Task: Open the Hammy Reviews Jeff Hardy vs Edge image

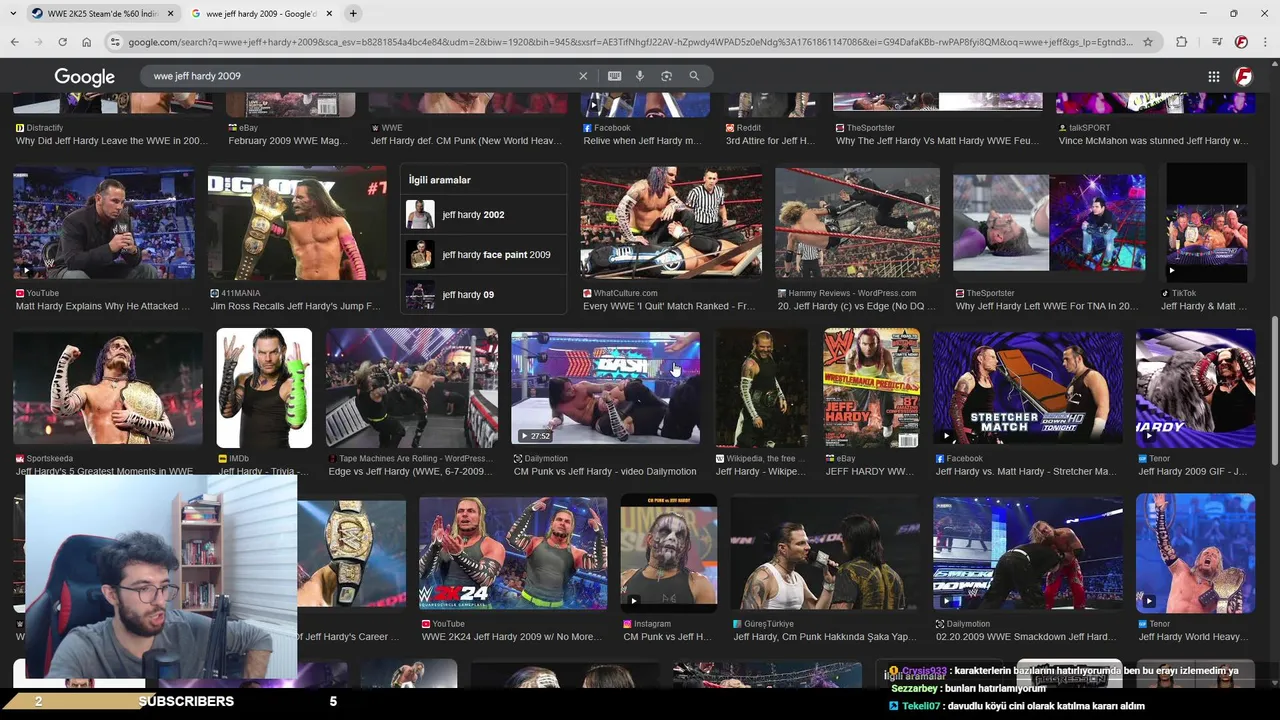Action: point(857,223)
